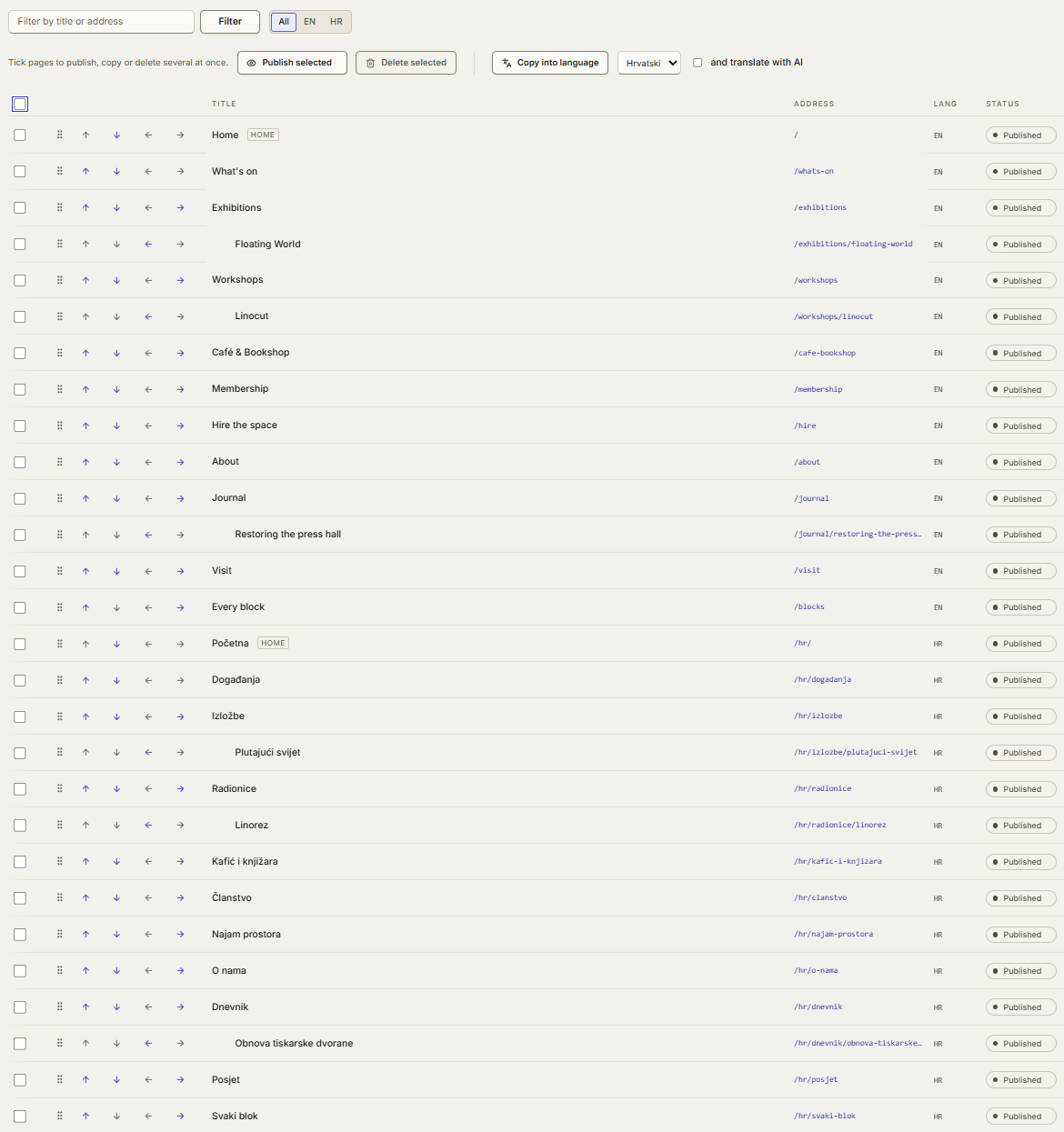The width and height of the screenshot is (1064, 1132).
Task: Outdent Obnova tiskarske dvorane page
Action: tap(148, 1044)
